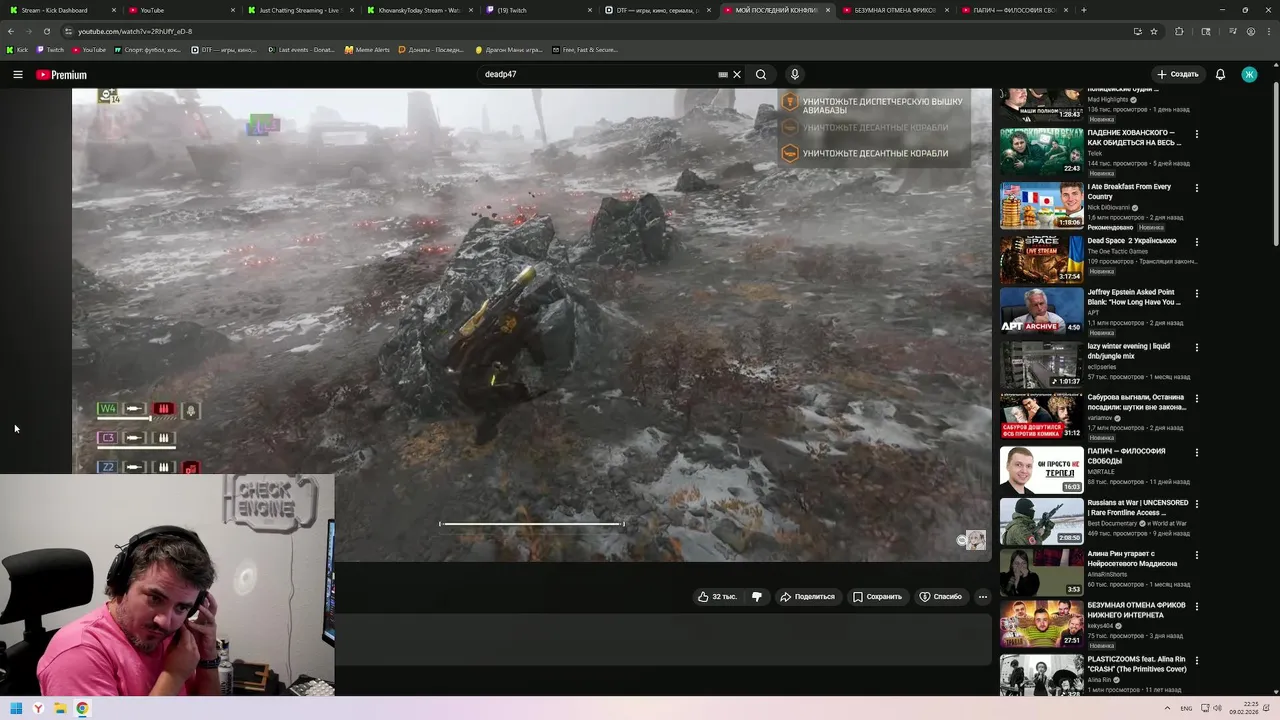The height and width of the screenshot is (720, 1280).
Task: Share video via Поделиться
Action: pyautogui.click(x=807, y=597)
